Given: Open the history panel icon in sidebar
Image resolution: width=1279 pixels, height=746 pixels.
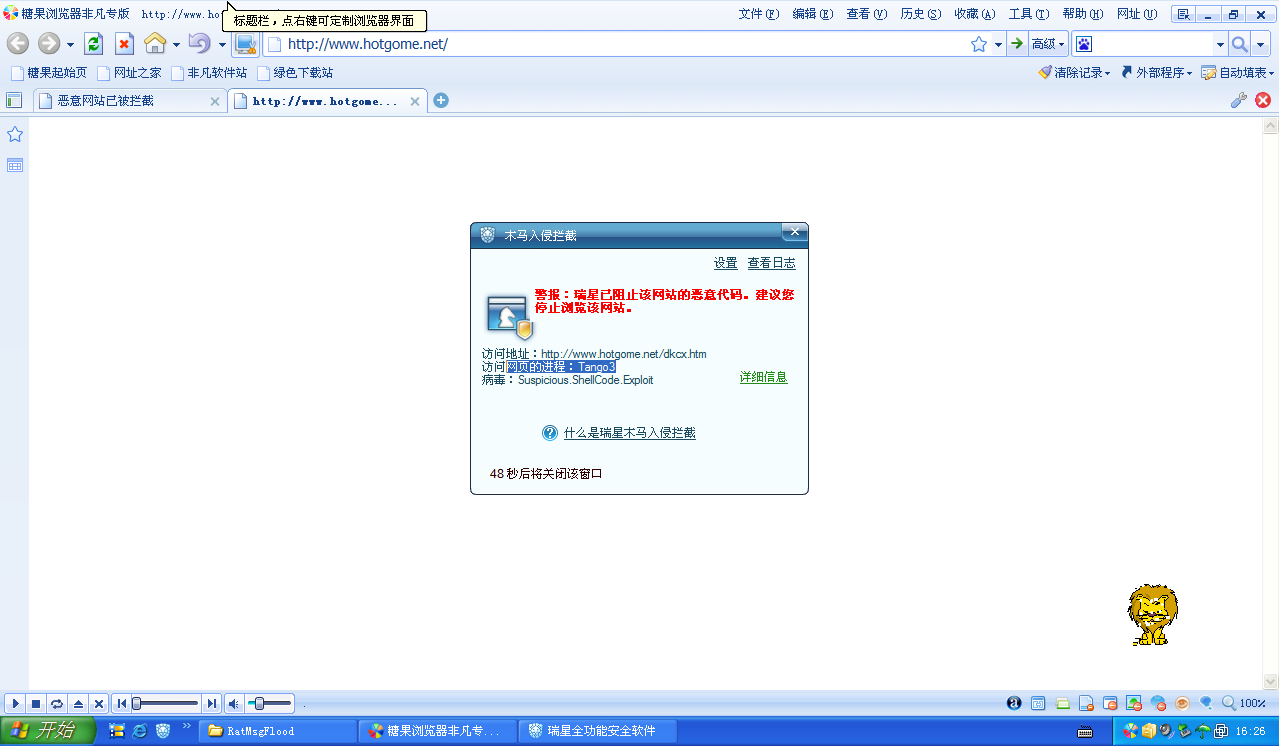Looking at the screenshot, I should (x=15, y=165).
